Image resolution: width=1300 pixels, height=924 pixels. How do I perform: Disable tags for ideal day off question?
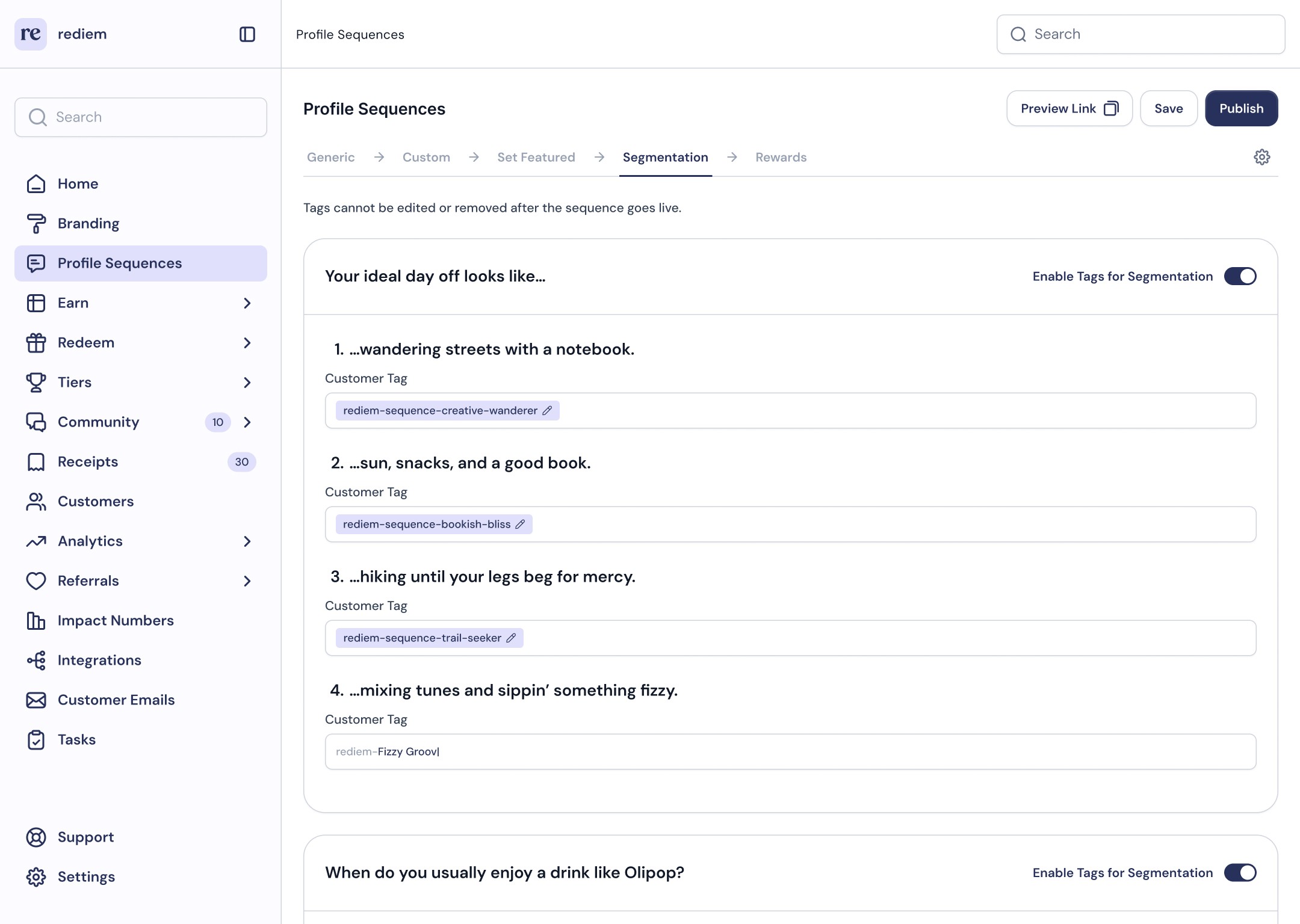pos(1240,276)
